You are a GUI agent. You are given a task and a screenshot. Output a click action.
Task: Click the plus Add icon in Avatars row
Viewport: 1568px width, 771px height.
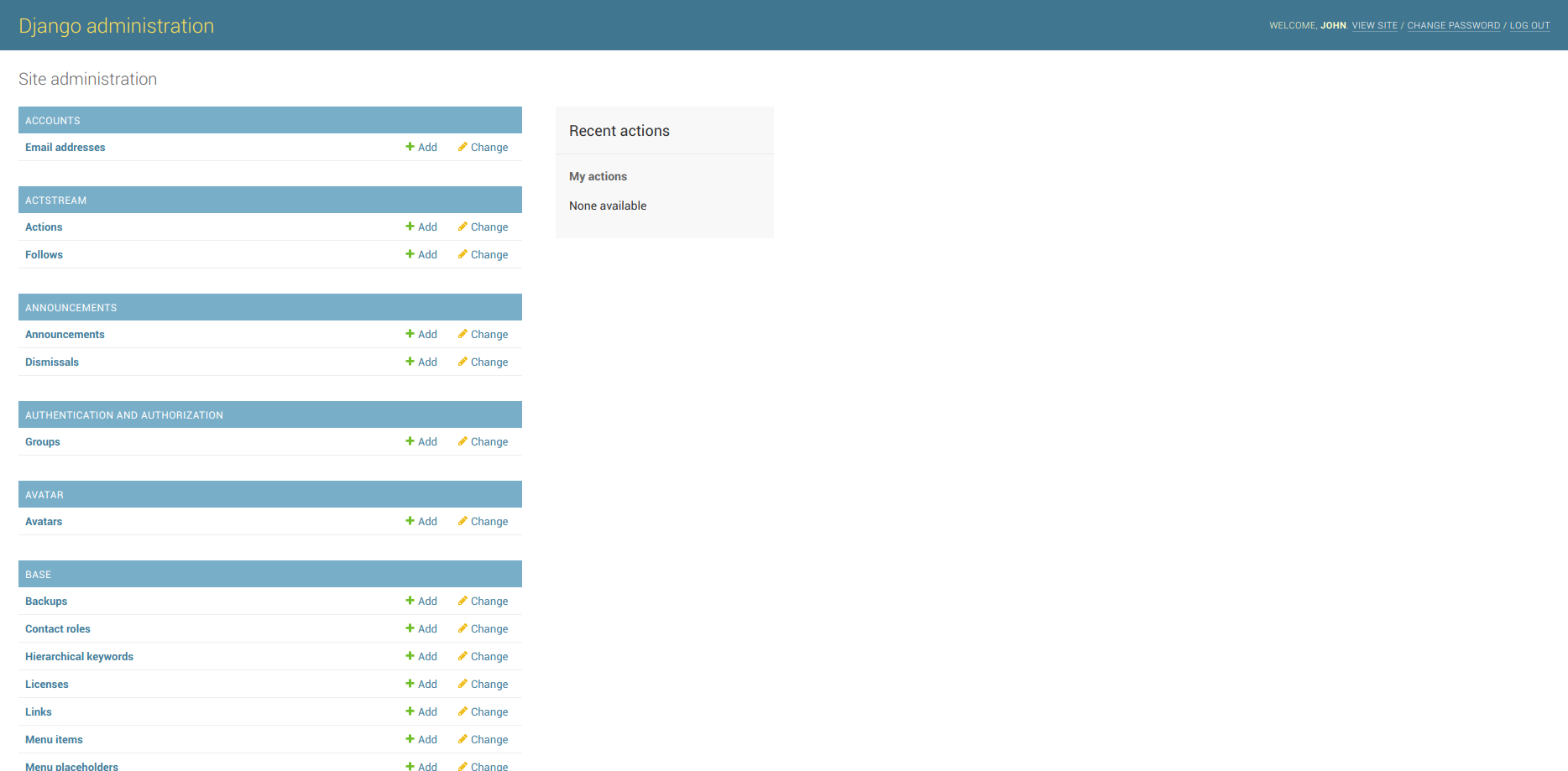[410, 521]
